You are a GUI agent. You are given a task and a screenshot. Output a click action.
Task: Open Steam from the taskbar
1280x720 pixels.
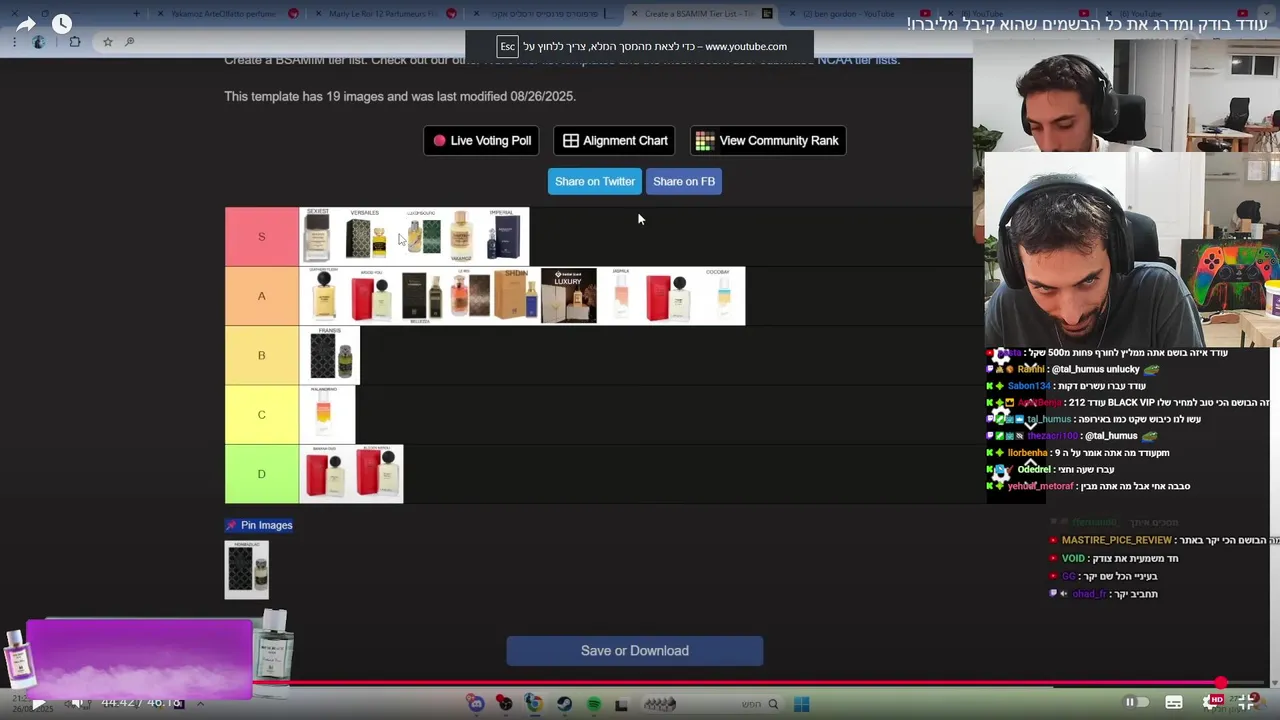pos(564,704)
